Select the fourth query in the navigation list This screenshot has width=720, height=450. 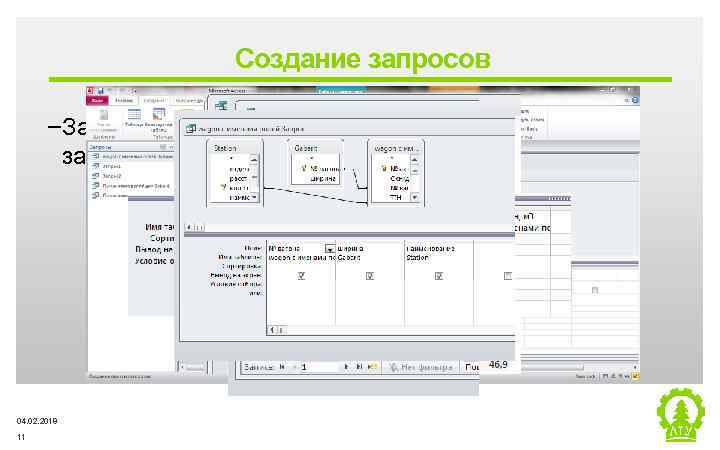click(x=131, y=186)
